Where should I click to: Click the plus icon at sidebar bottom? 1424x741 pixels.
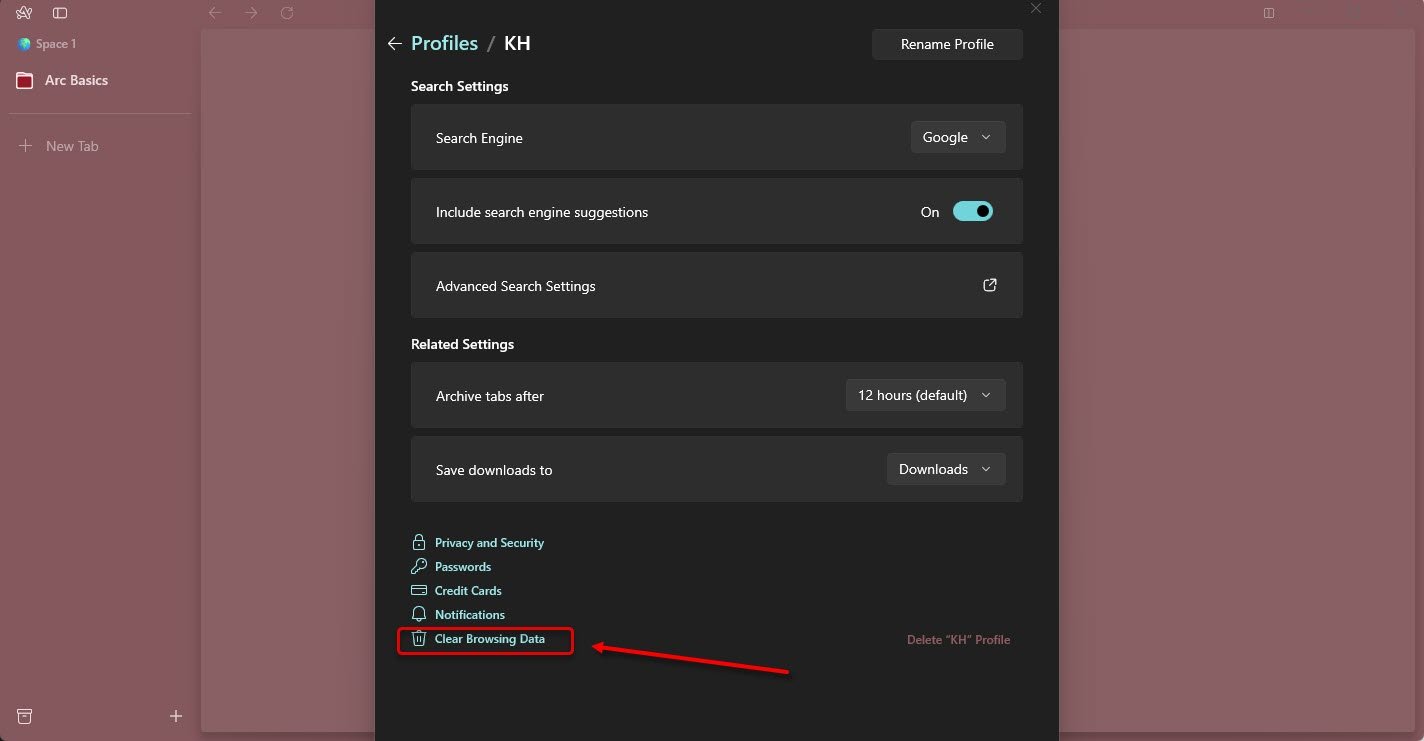176,716
